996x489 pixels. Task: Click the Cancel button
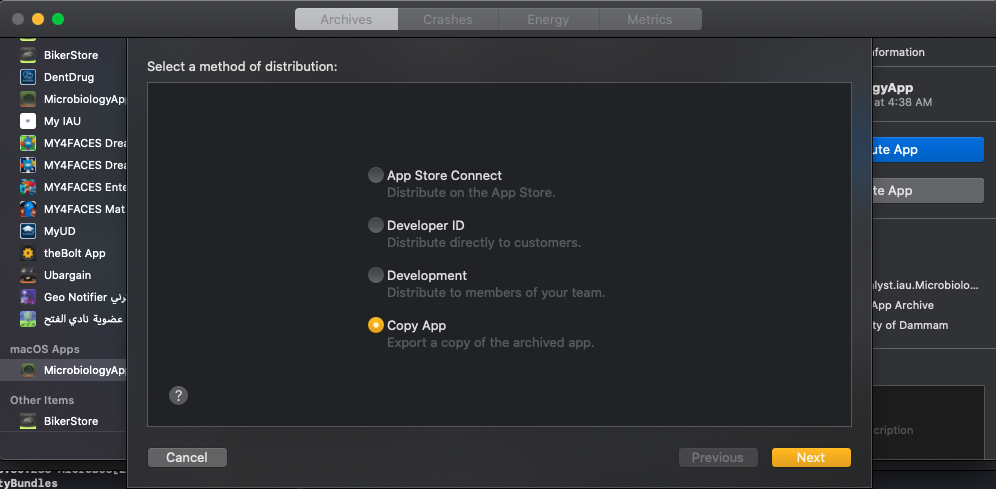point(187,457)
